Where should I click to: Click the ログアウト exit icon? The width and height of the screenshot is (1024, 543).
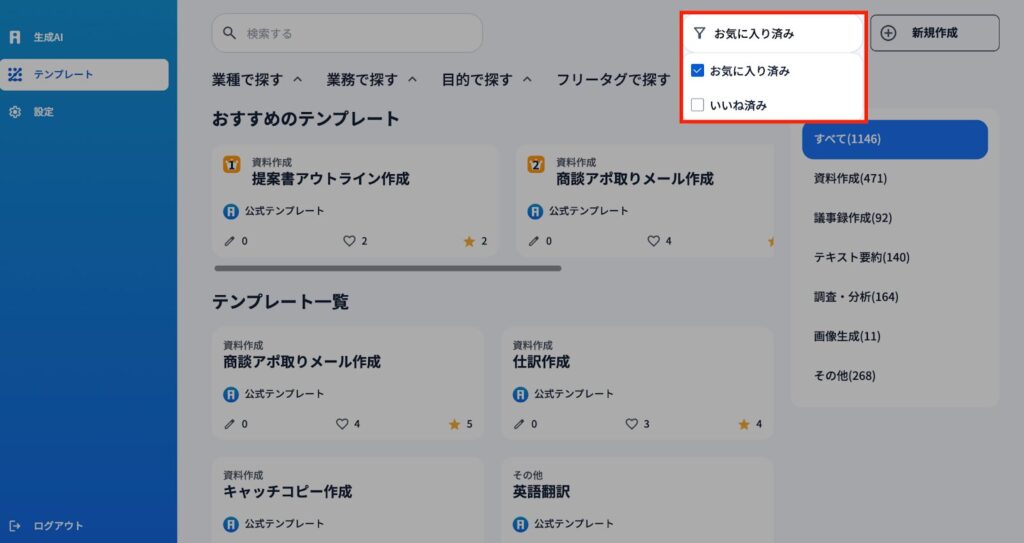coord(15,526)
